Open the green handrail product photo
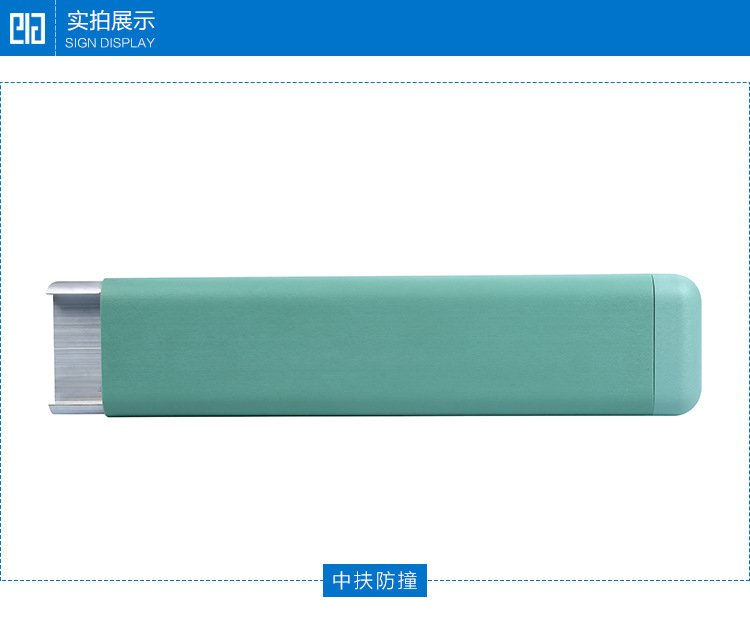 click(374, 345)
